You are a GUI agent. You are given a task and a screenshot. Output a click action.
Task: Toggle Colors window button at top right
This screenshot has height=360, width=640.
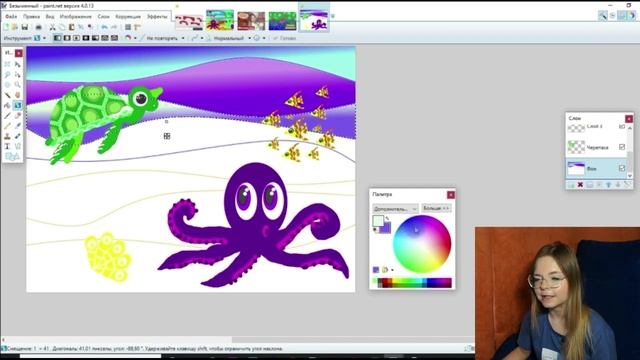pyautogui.click(x=631, y=16)
